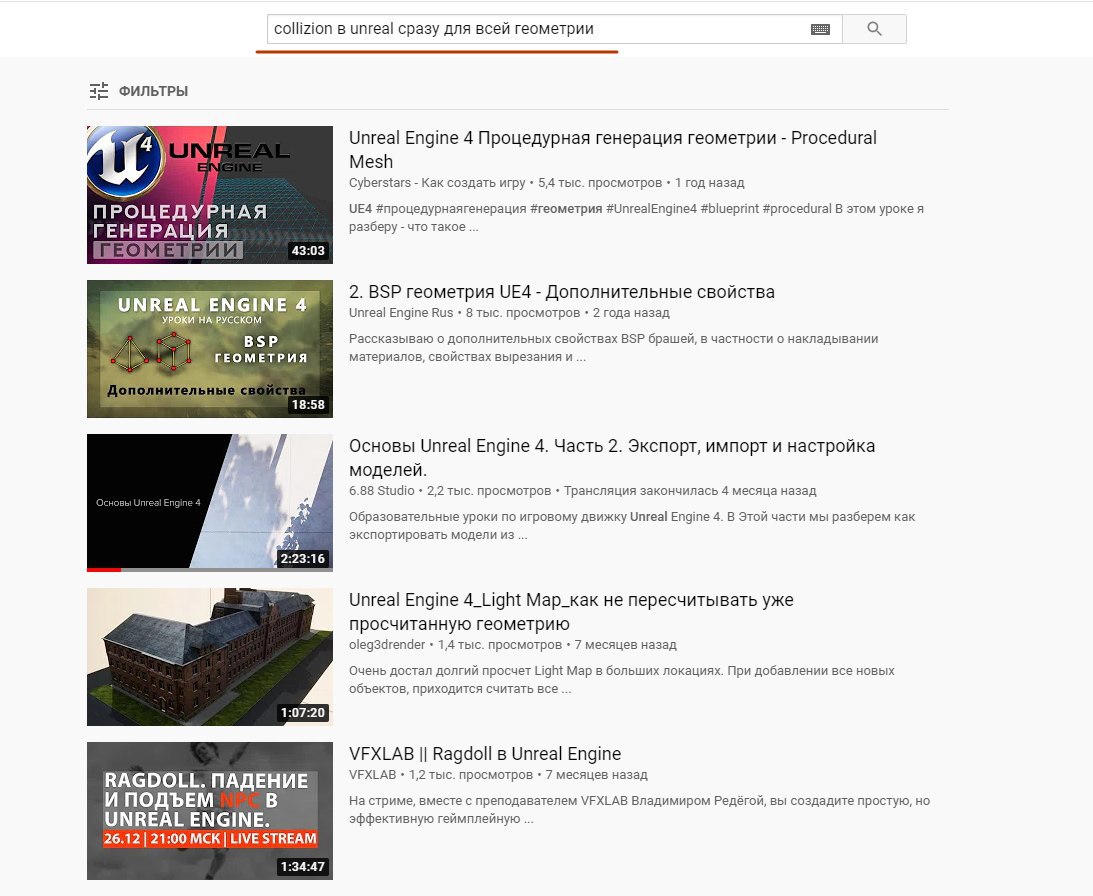
Task: Click the 2,2 тыс. просмотров view count
Action: point(489,490)
